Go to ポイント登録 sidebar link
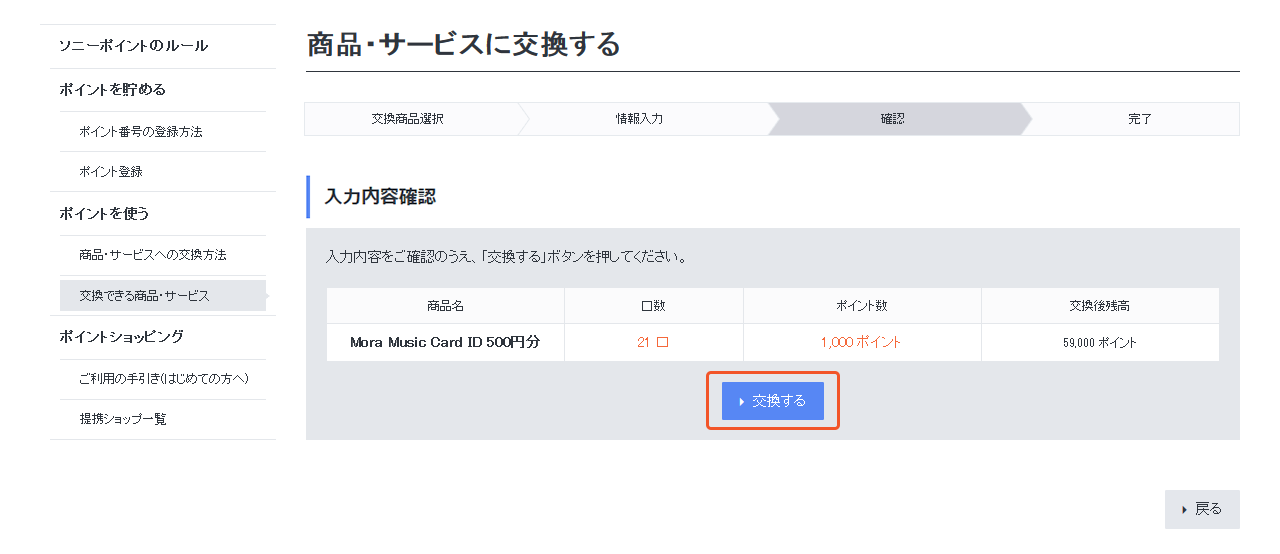 111,172
